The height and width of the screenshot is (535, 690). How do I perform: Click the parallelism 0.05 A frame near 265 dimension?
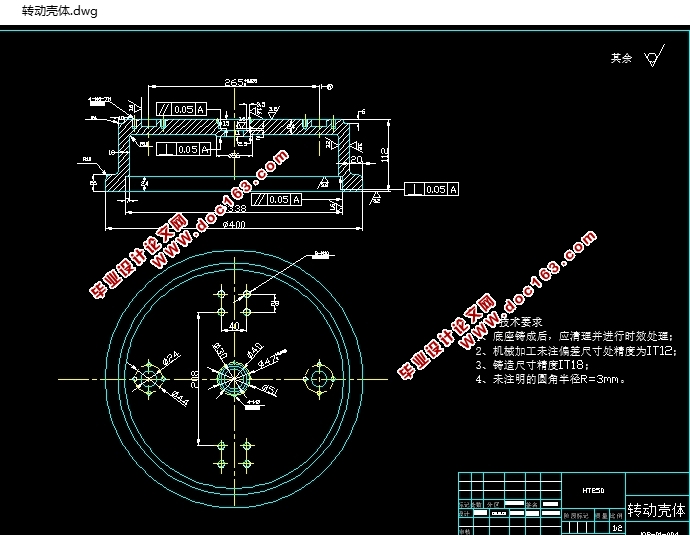tap(181, 109)
